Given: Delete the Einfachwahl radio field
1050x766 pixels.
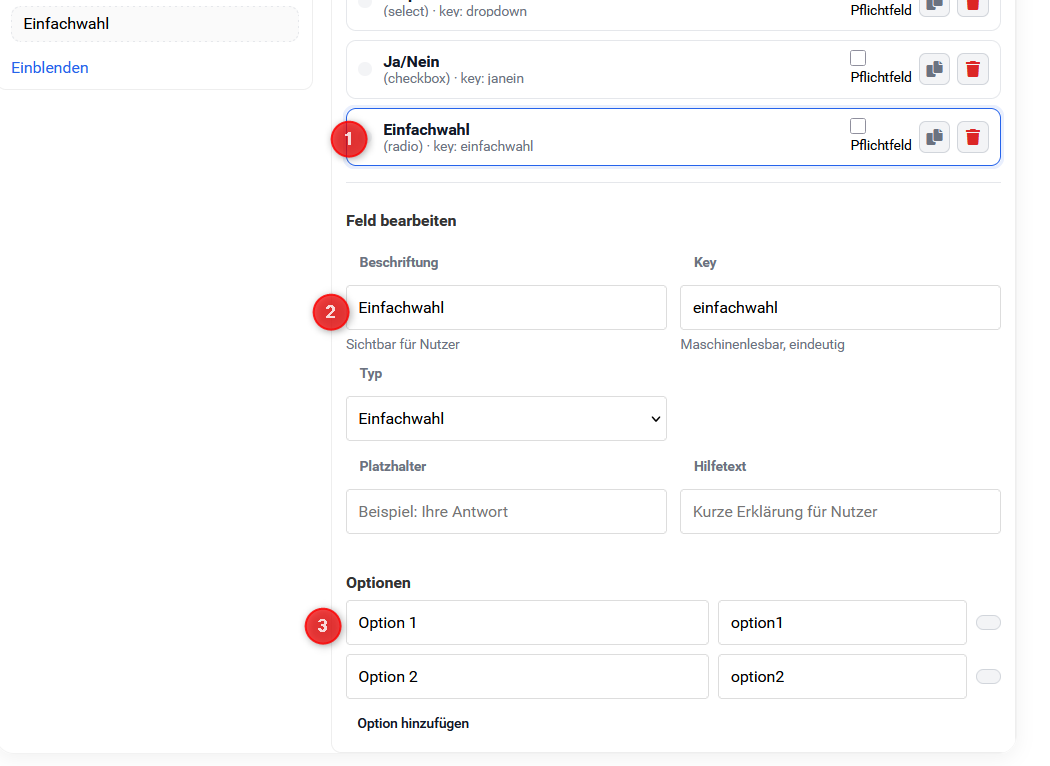Looking at the screenshot, I should [972, 137].
